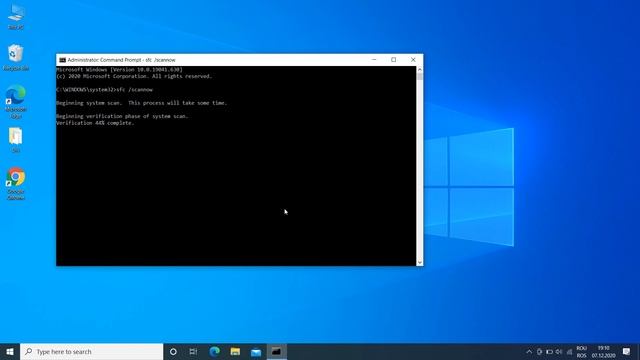Click the Command Prompt scrollbar thumb
640x360 pixels.
tap(420, 77)
